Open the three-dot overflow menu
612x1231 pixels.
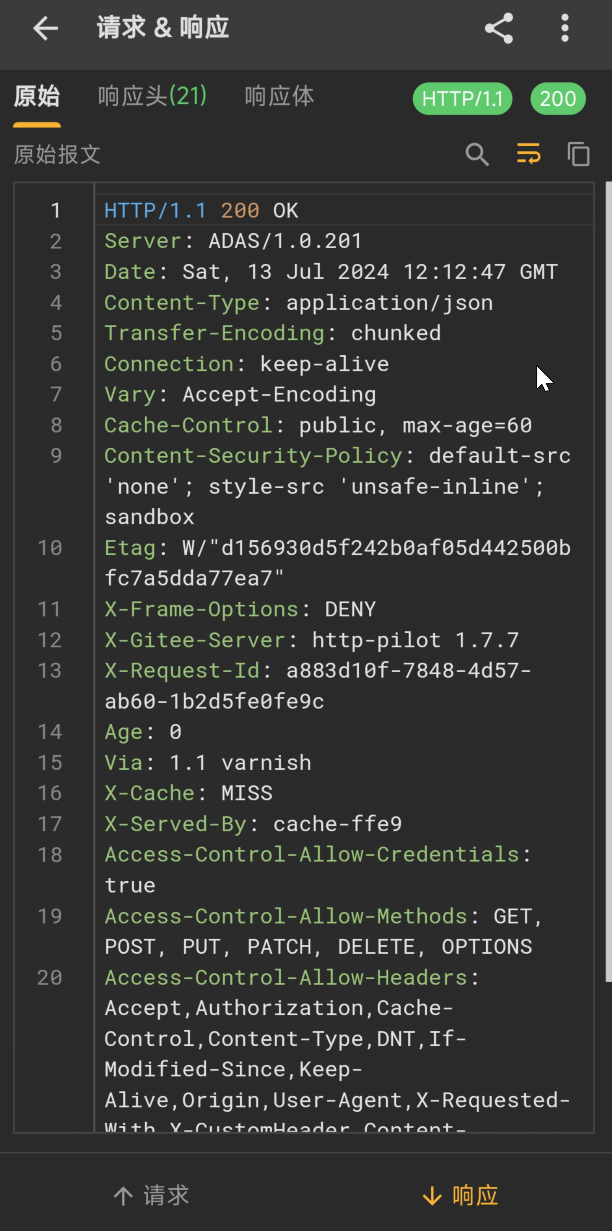click(565, 28)
